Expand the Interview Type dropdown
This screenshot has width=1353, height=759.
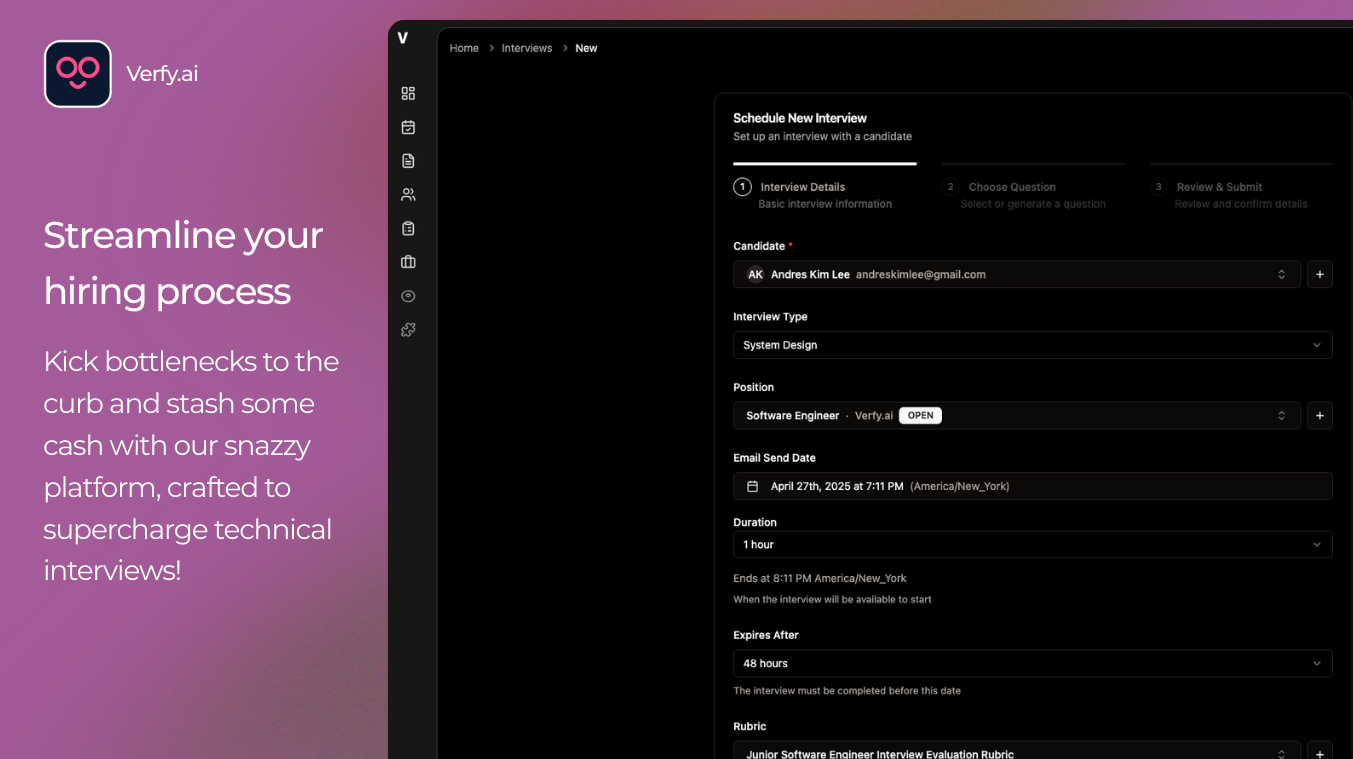pos(1032,345)
